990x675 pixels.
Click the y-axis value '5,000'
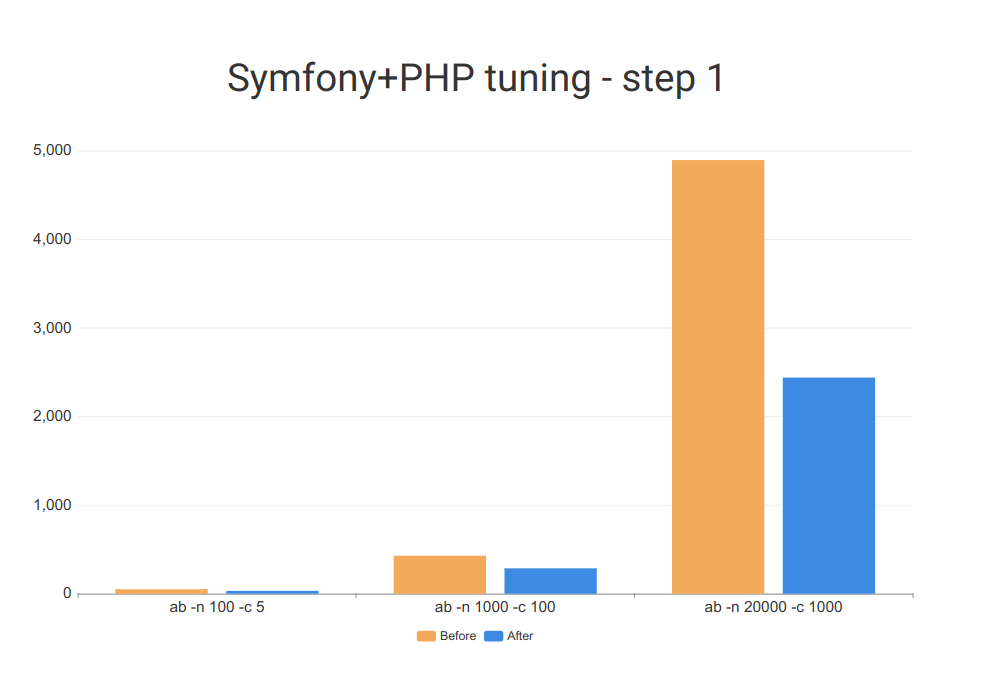tap(52, 150)
